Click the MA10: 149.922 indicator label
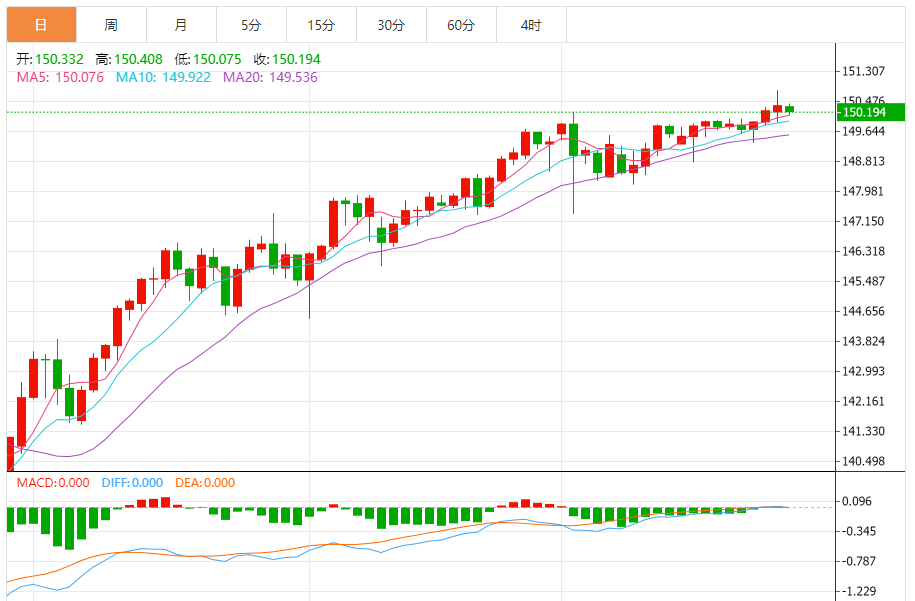915x601 pixels. pos(163,78)
